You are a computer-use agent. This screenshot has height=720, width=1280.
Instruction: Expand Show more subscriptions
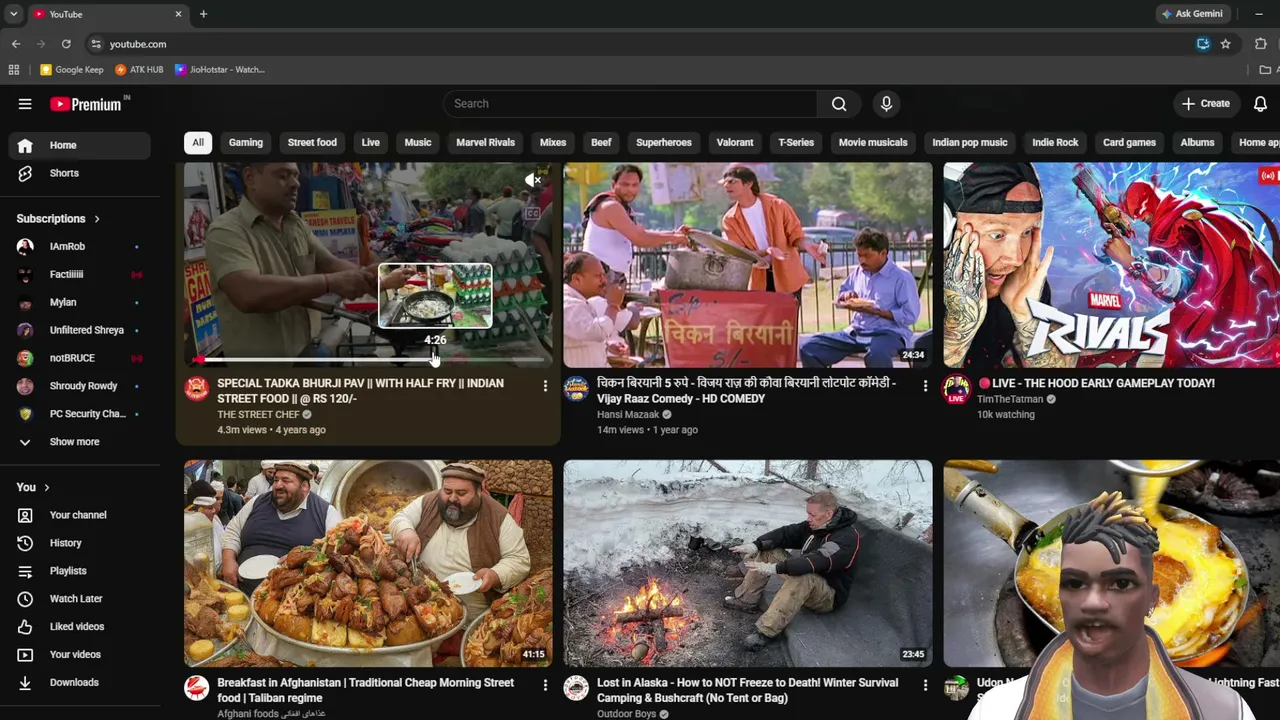point(80,442)
